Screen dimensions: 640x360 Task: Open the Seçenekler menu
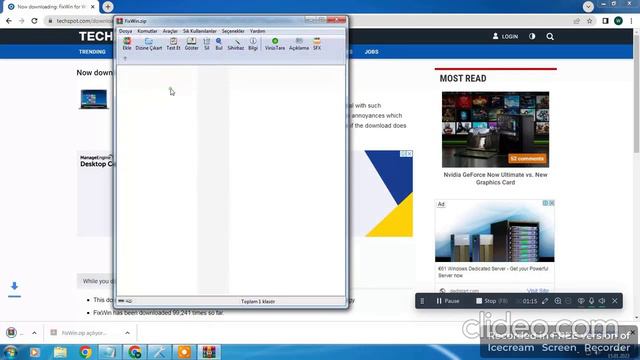(x=233, y=31)
